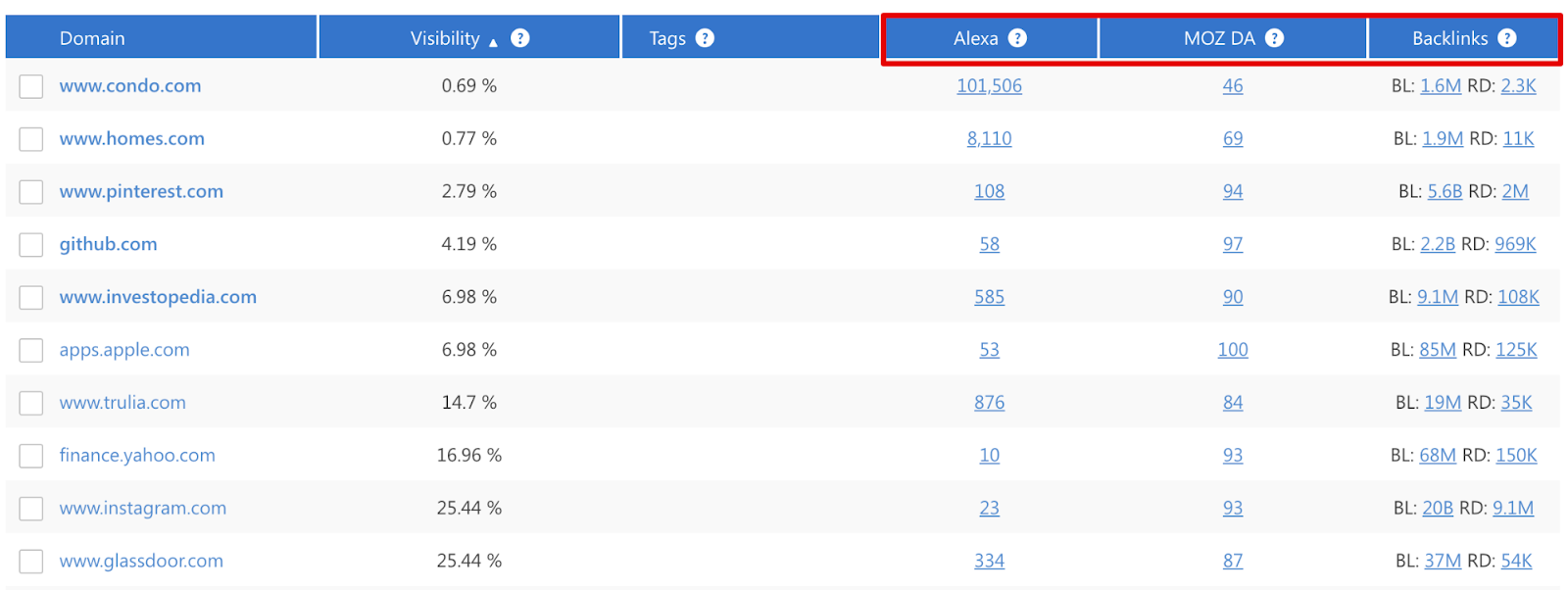
Task: Open Alexa rank 8,110 link
Action: tap(990, 139)
